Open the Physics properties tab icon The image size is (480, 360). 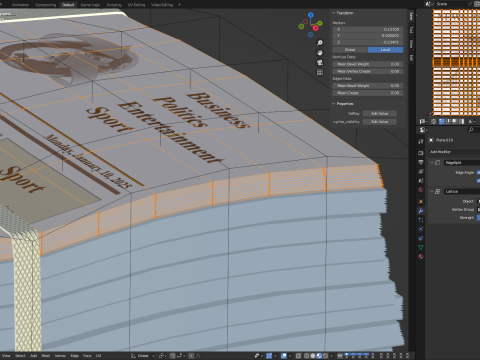pos(421,229)
